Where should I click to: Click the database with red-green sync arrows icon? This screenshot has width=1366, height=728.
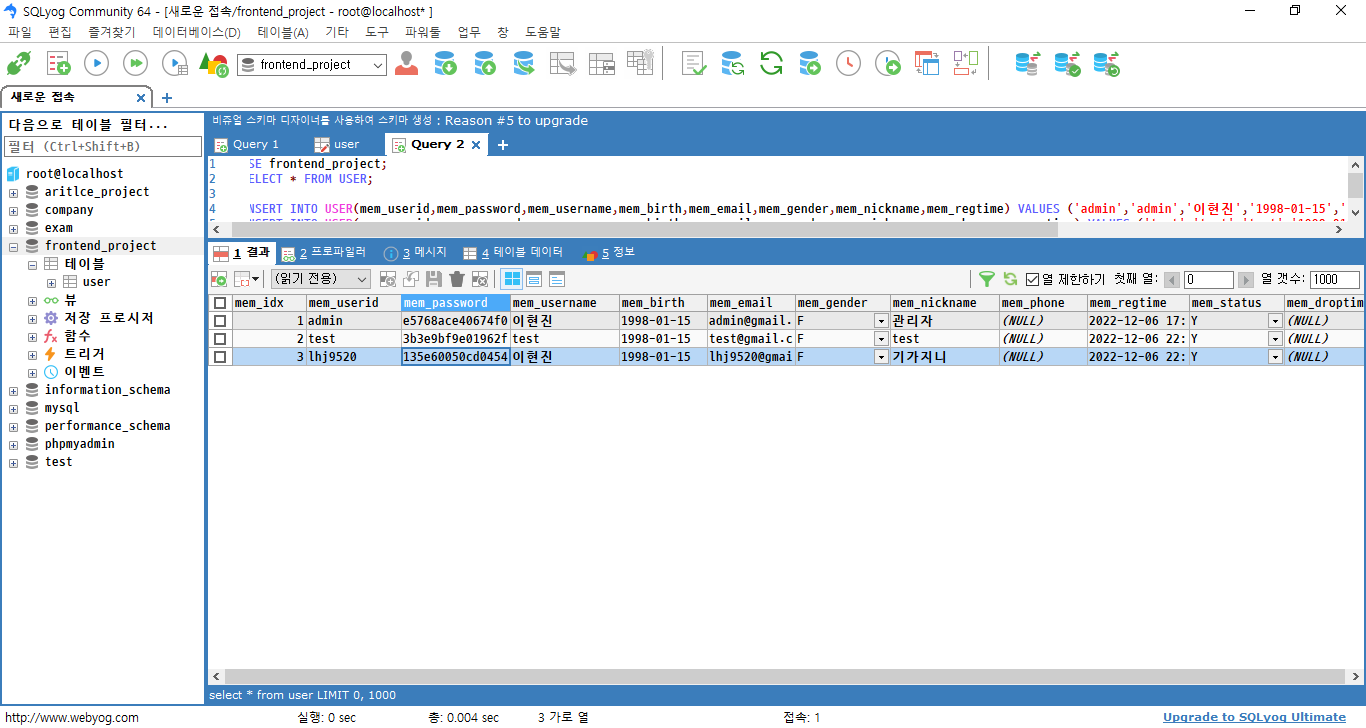[x=1027, y=64]
